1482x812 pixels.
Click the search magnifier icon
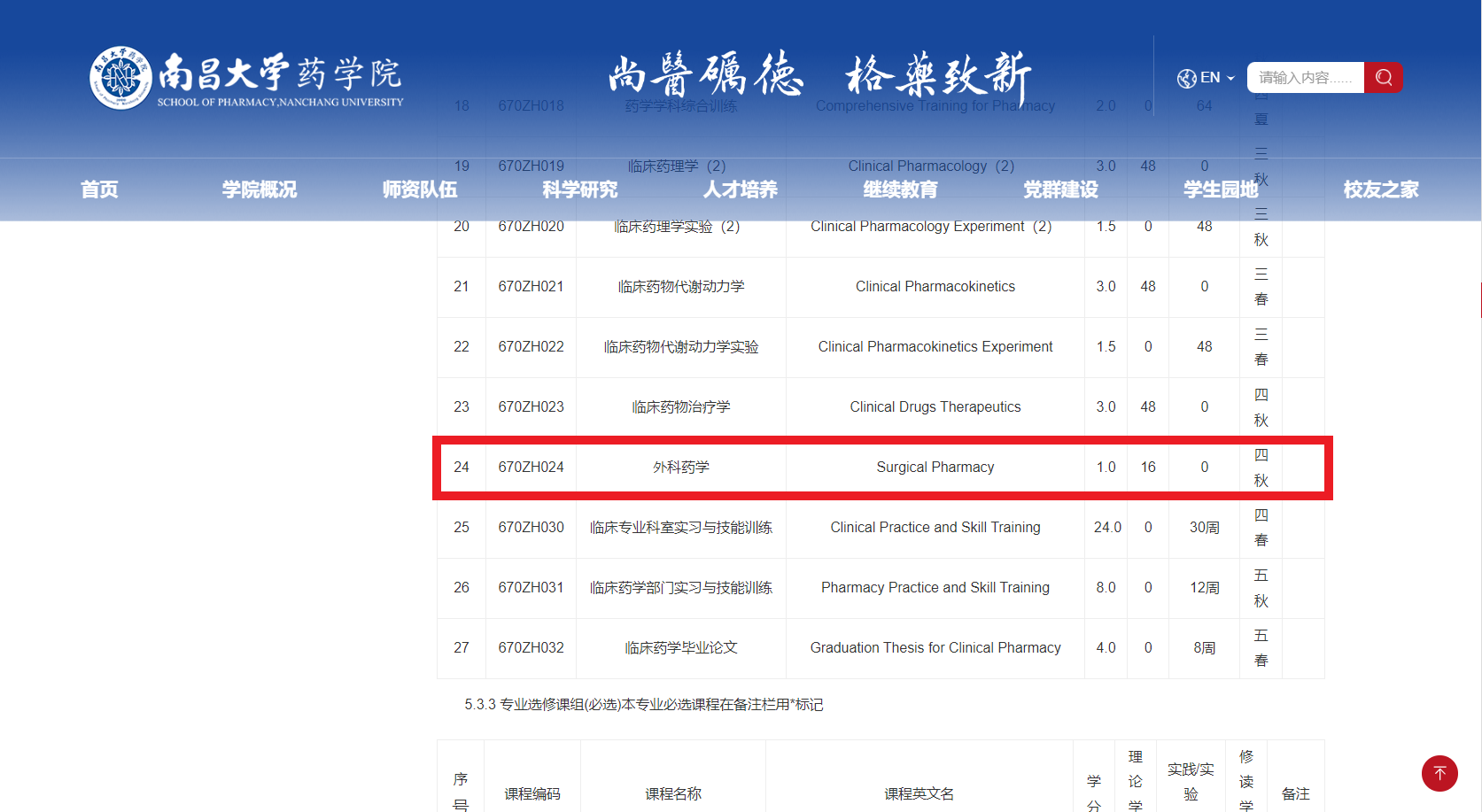pos(1382,77)
